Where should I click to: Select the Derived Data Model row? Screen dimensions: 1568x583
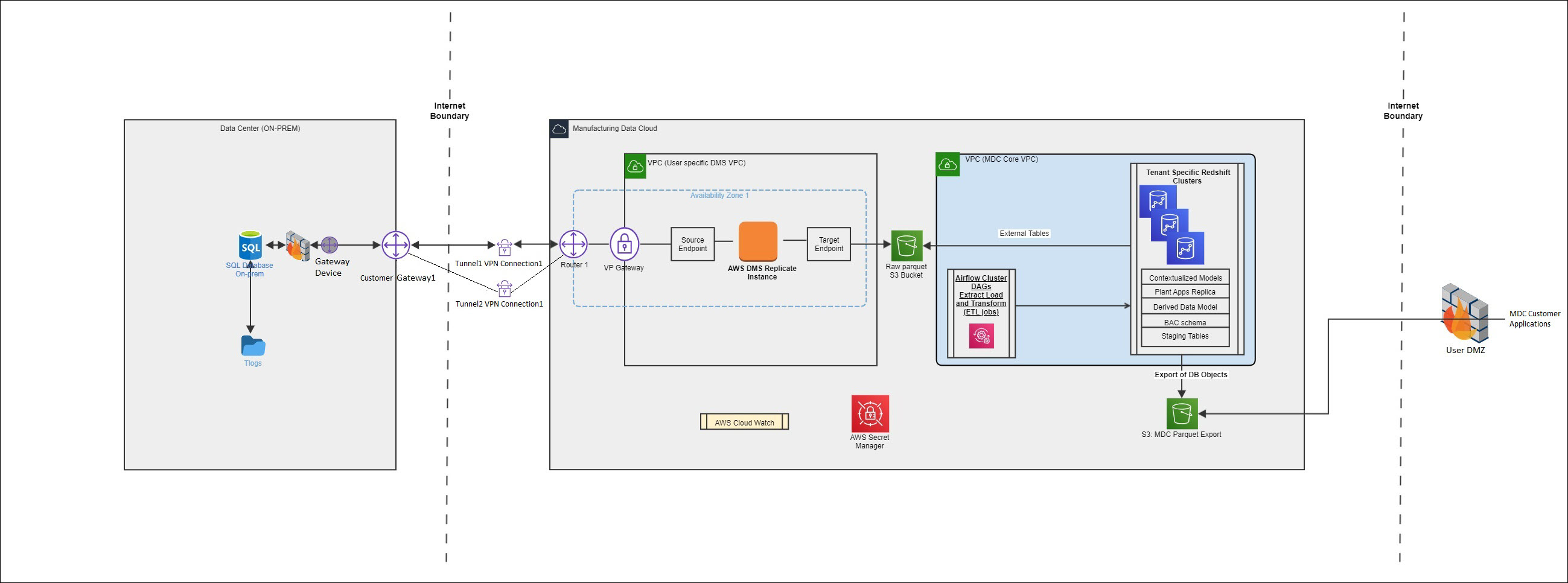[1185, 307]
